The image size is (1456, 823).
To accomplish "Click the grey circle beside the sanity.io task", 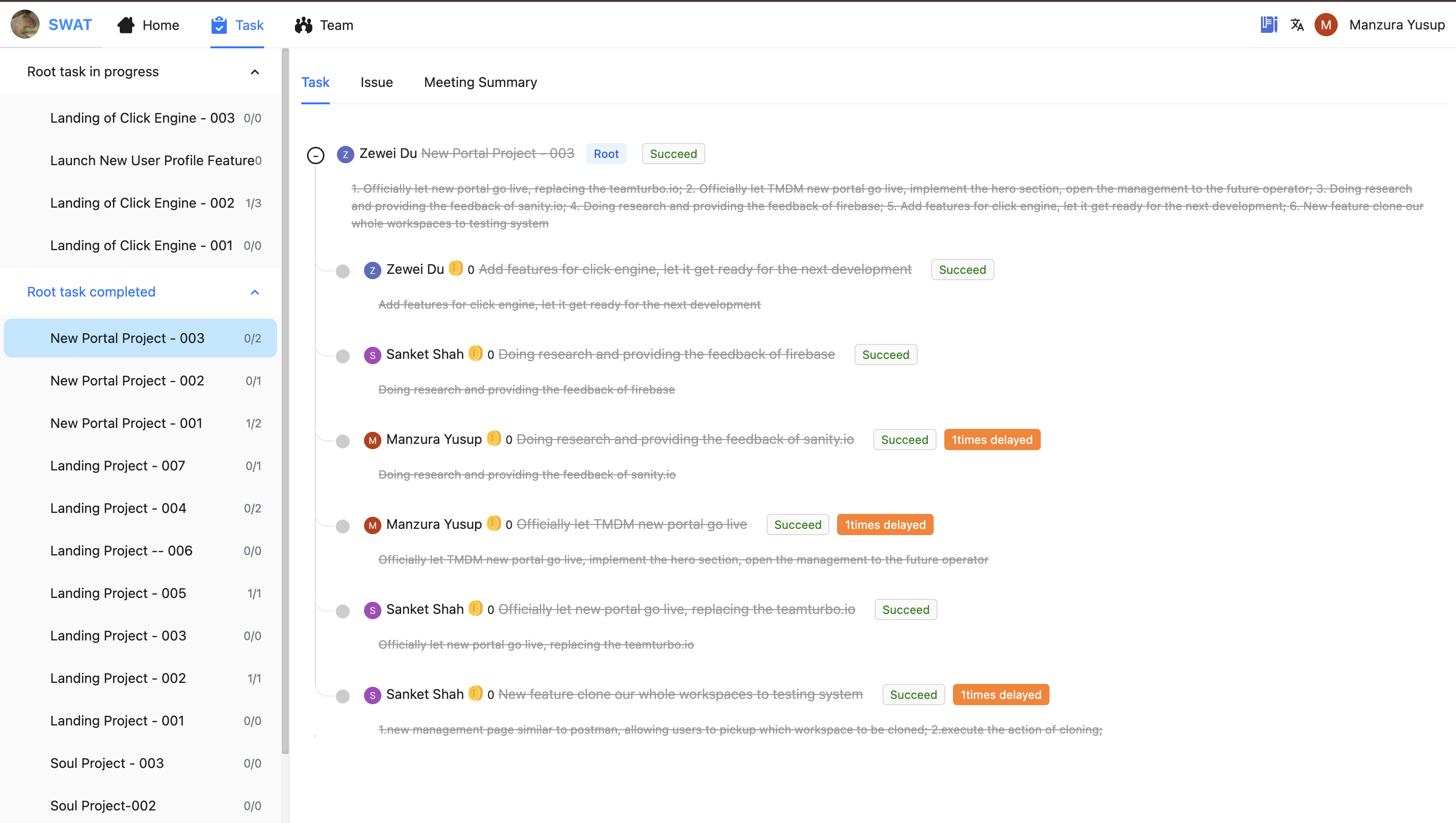I will click(x=343, y=441).
